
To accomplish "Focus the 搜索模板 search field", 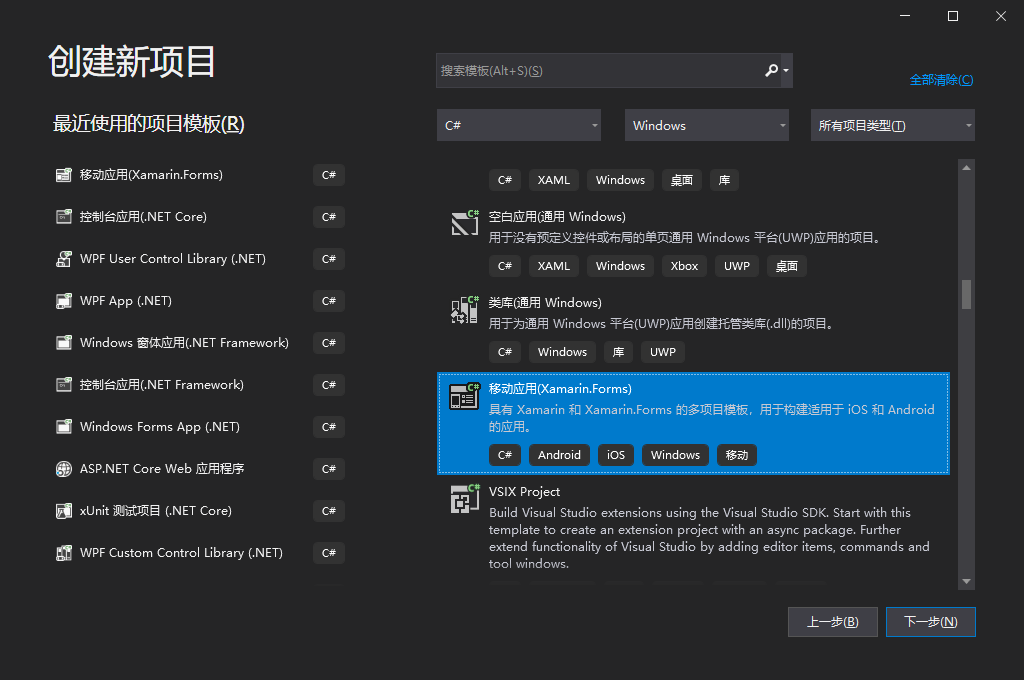I will pyautogui.click(x=600, y=71).
